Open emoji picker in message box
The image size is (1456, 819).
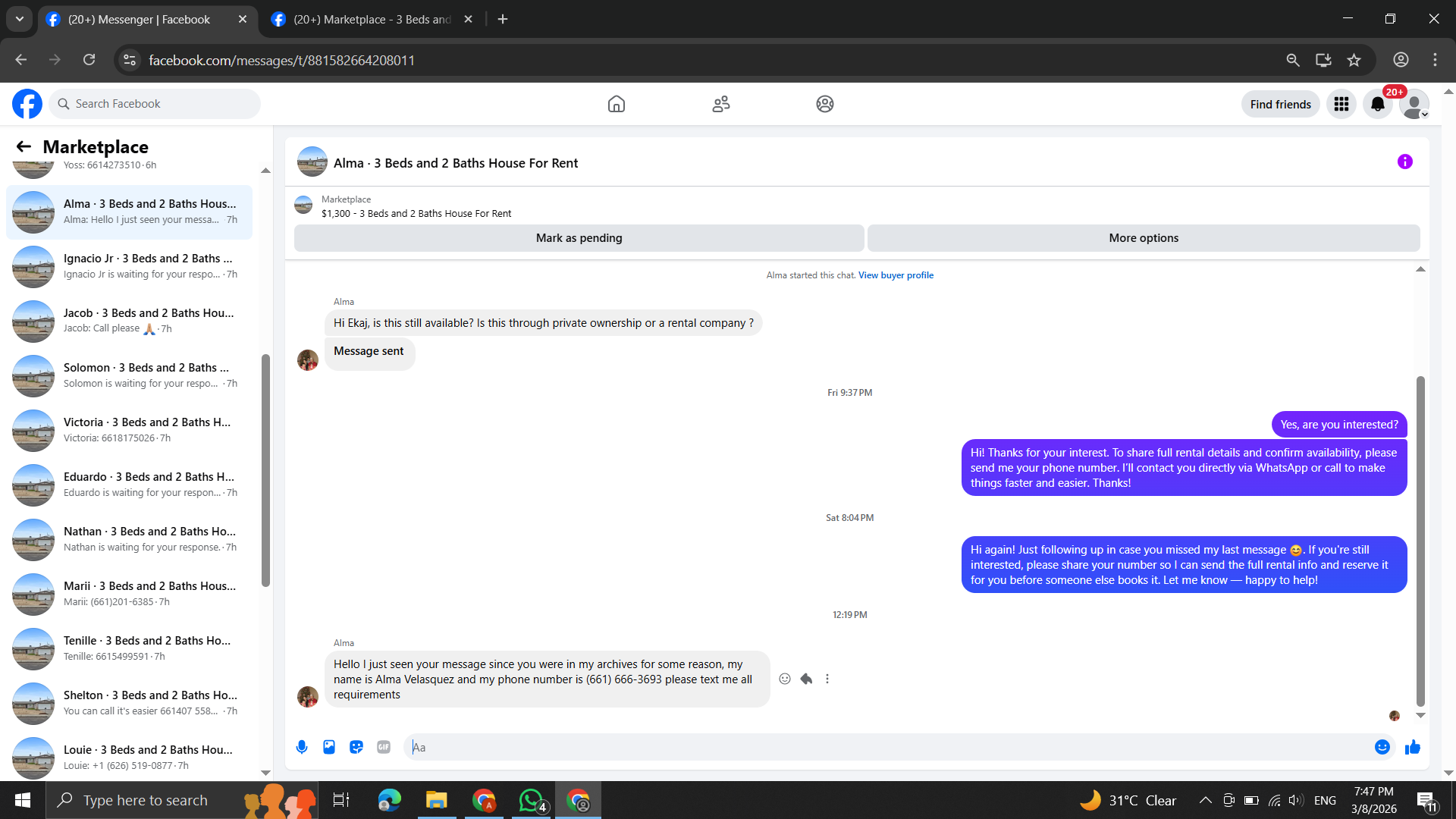tap(1382, 747)
